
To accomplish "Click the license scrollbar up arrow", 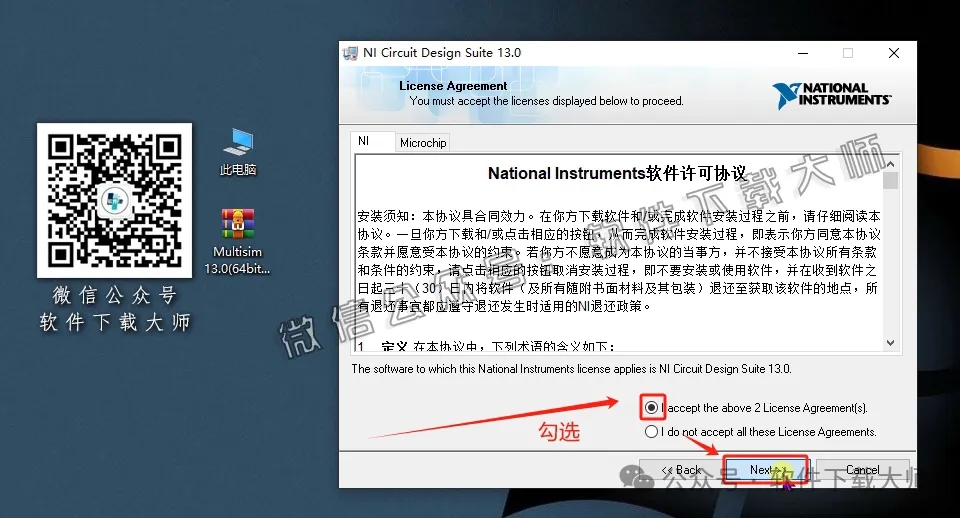I will tap(890, 164).
